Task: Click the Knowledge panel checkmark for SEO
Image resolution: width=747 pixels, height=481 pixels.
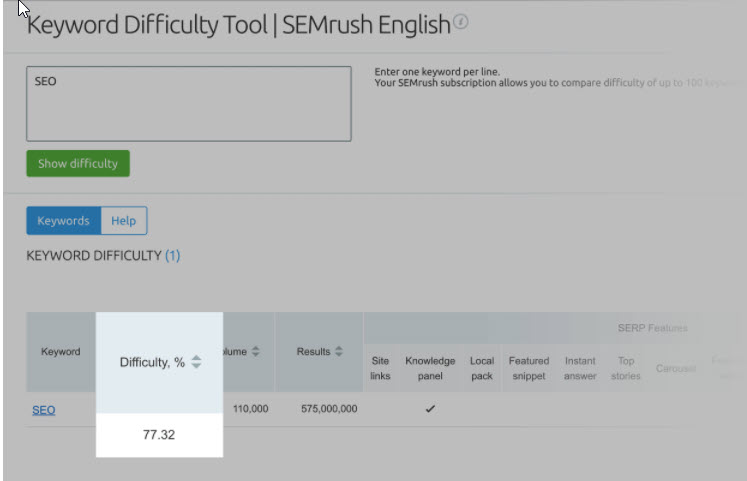Action: point(430,409)
